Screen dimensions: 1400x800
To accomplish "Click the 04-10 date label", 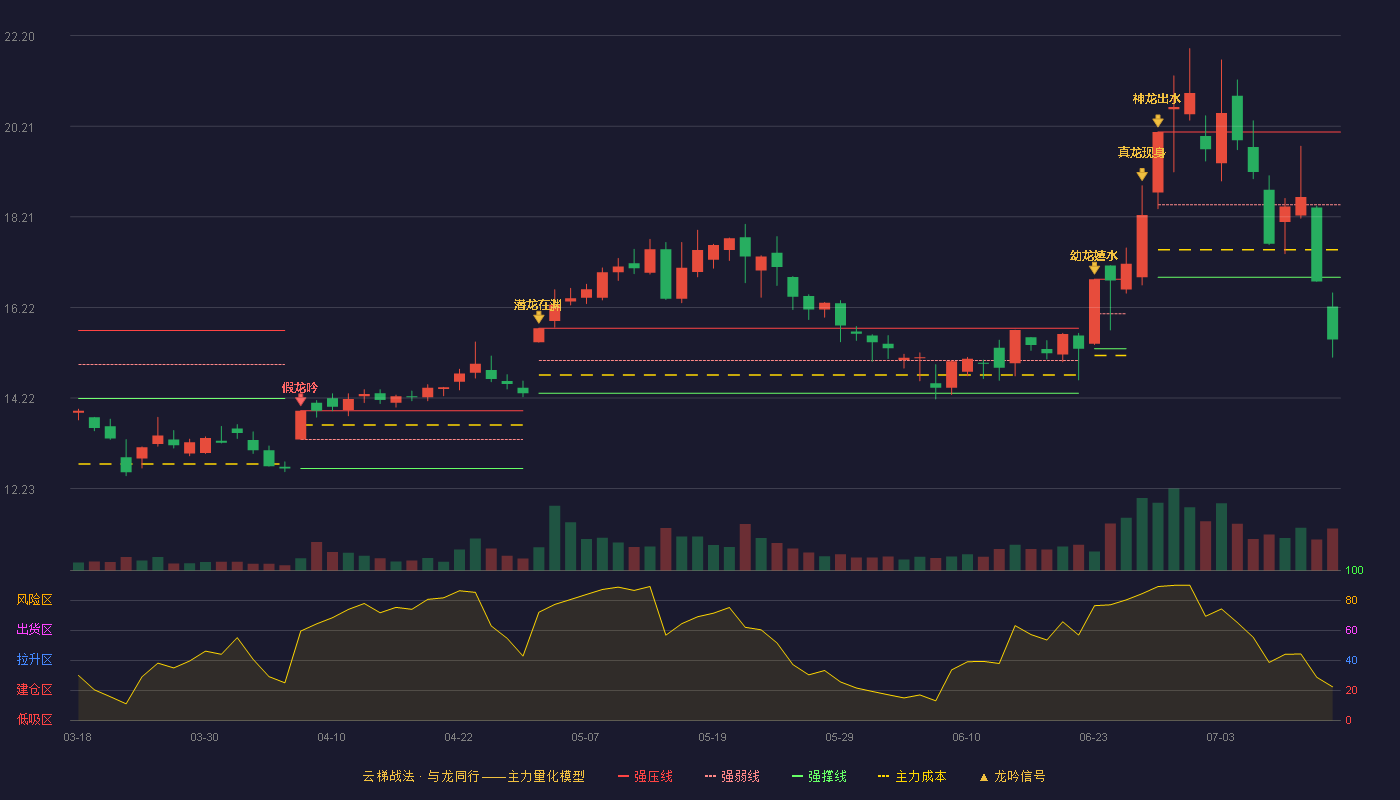I will tap(331, 737).
